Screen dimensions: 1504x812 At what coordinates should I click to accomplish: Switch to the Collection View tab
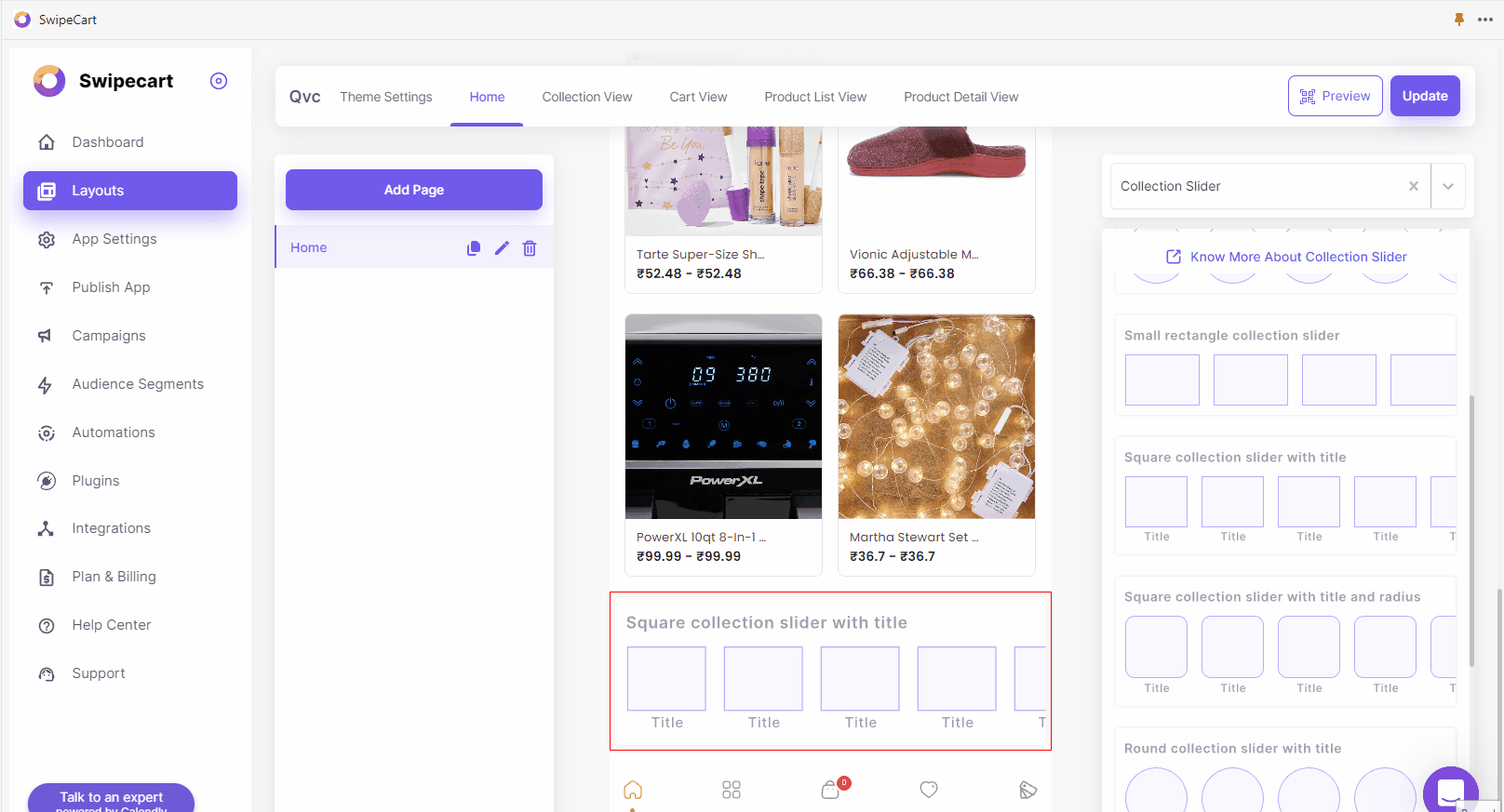coord(586,97)
